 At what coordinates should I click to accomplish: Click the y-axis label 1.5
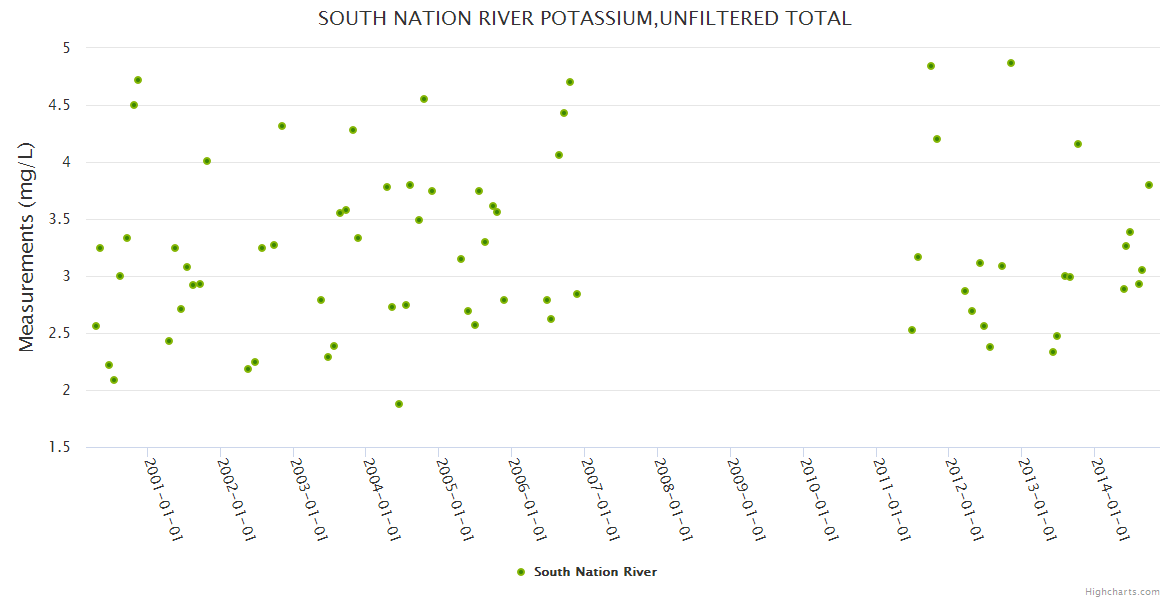[61, 447]
